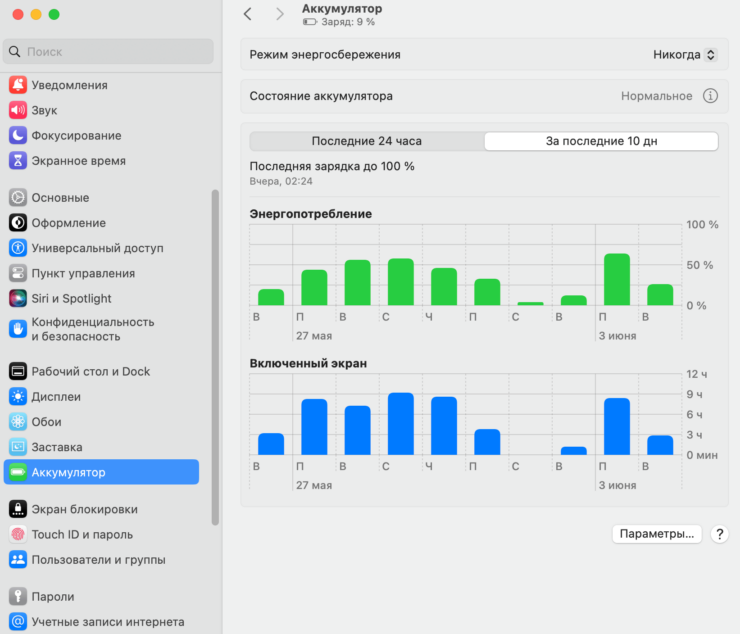
Task: Click the Поиск search field
Action: point(110,51)
